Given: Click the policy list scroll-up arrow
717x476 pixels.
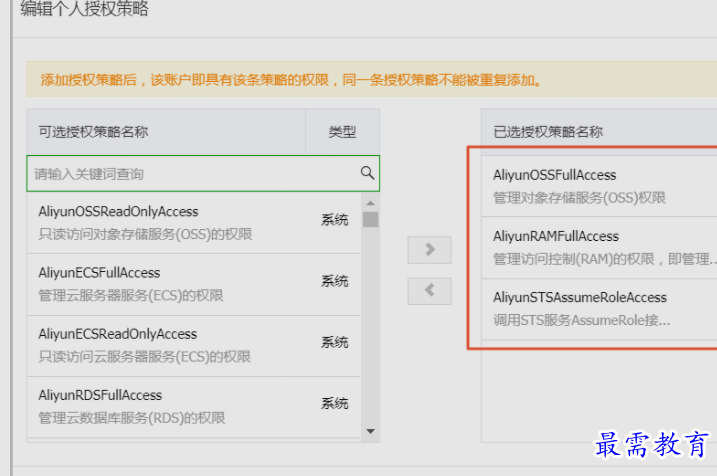Looking at the screenshot, I should click(370, 203).
